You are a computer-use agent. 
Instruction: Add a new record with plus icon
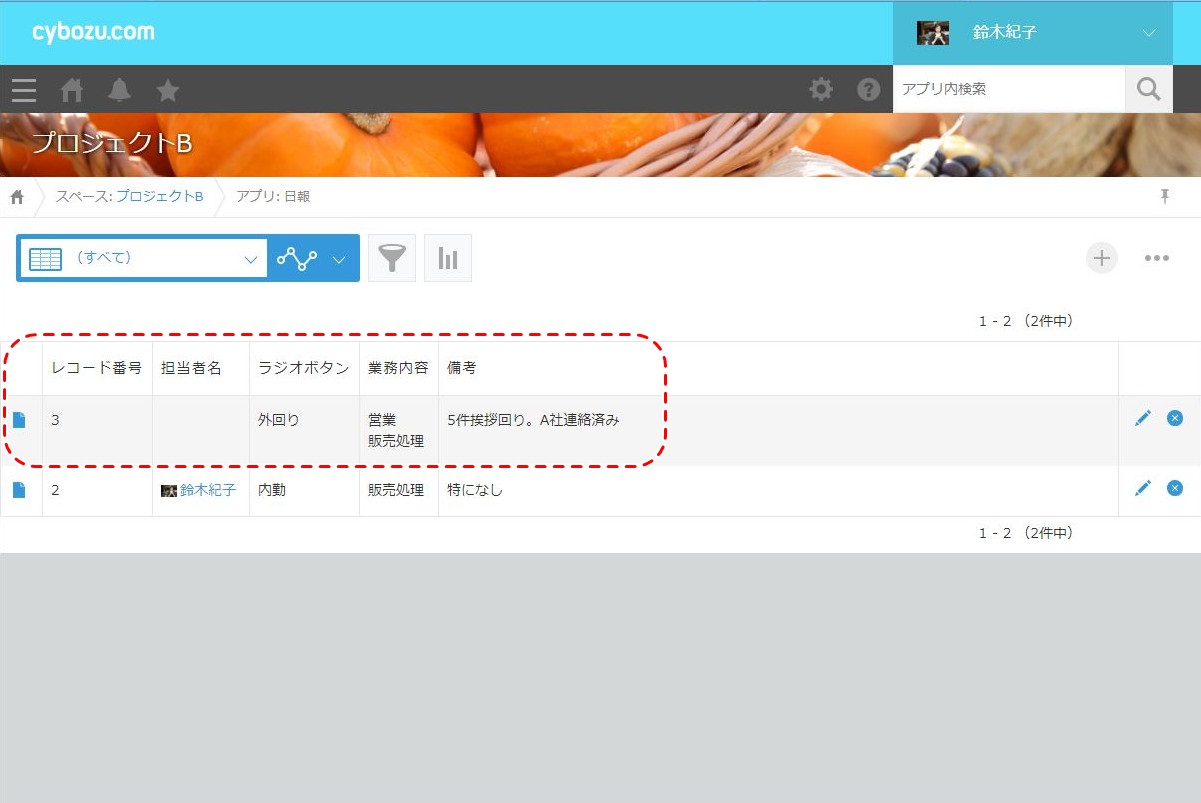[x=1102, y=258]
